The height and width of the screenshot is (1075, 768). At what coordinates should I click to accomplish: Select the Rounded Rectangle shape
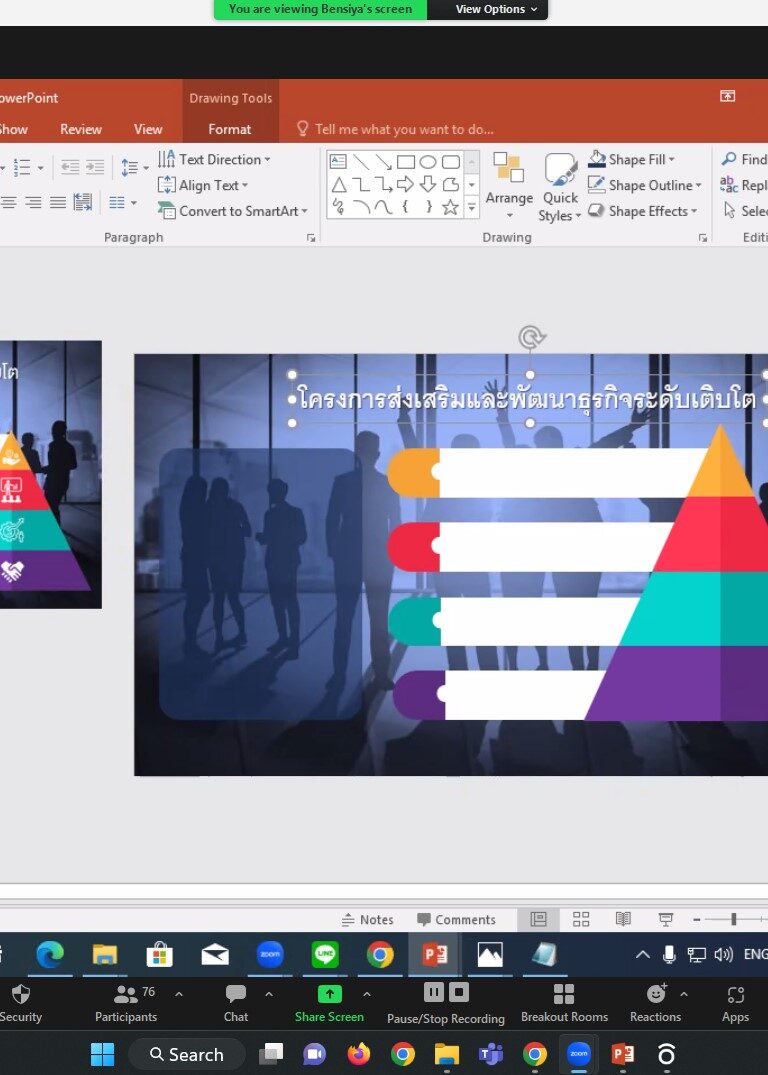[x=451, y=162]
